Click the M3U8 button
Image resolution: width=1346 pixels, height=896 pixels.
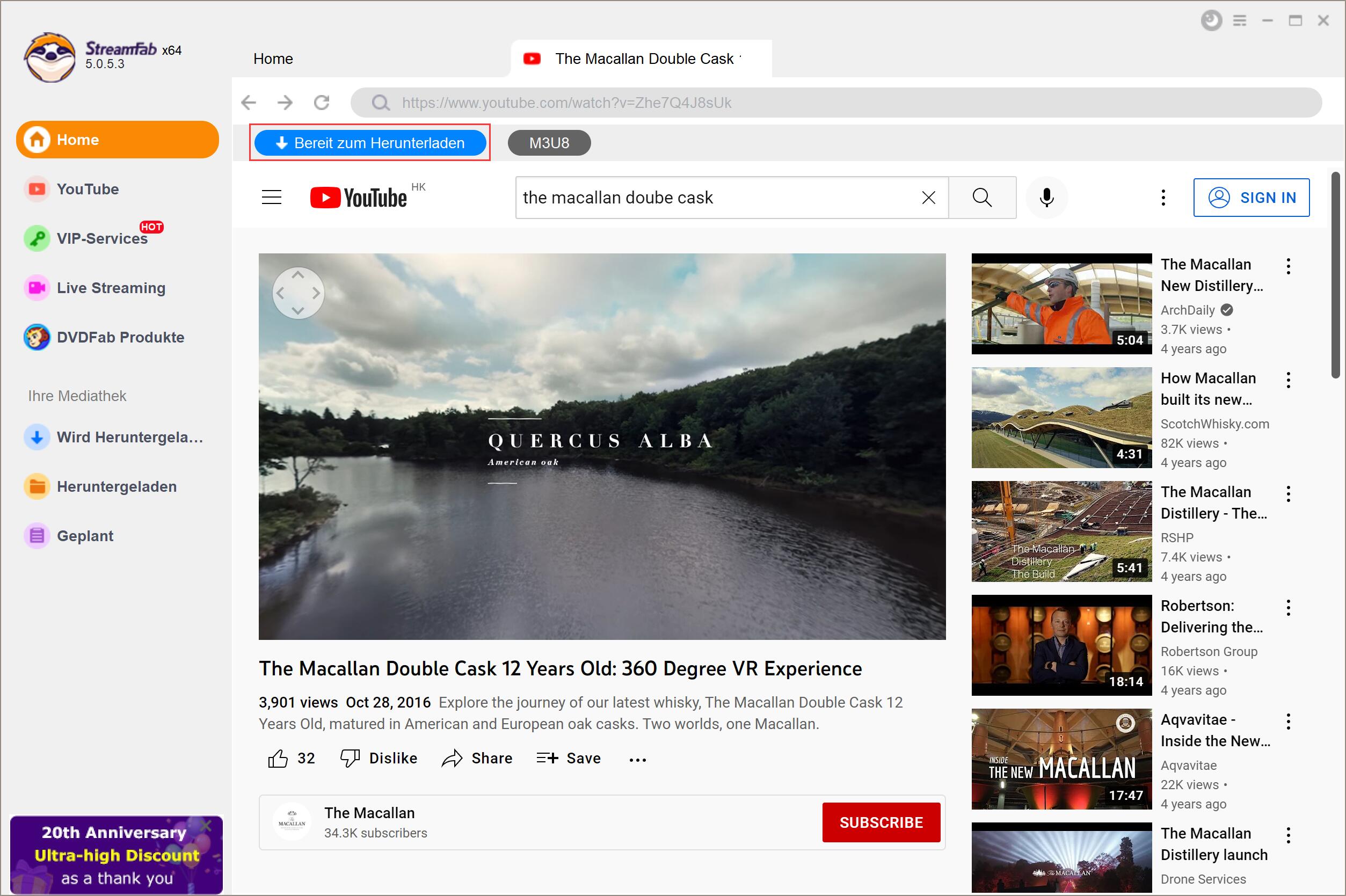coord(549,143)
